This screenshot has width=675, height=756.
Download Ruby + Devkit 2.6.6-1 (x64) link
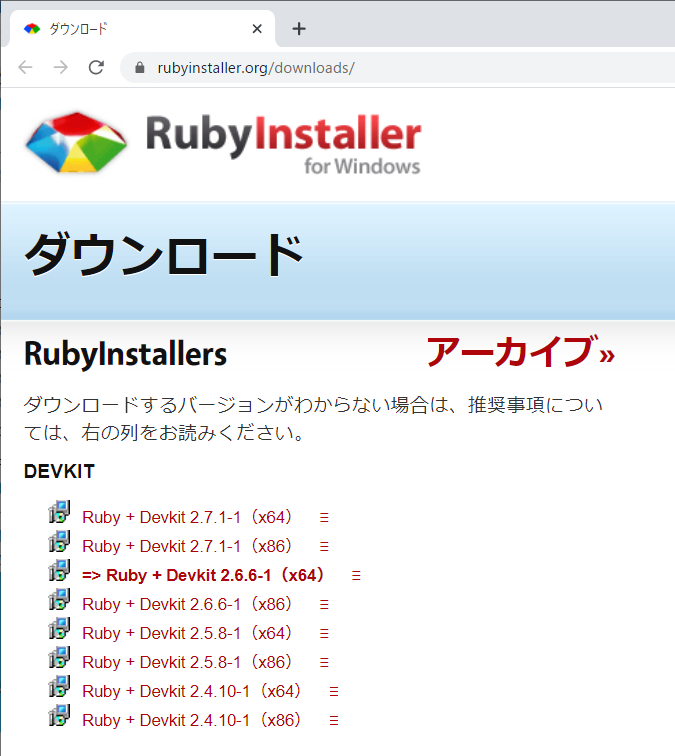click(x=203, y=575)
